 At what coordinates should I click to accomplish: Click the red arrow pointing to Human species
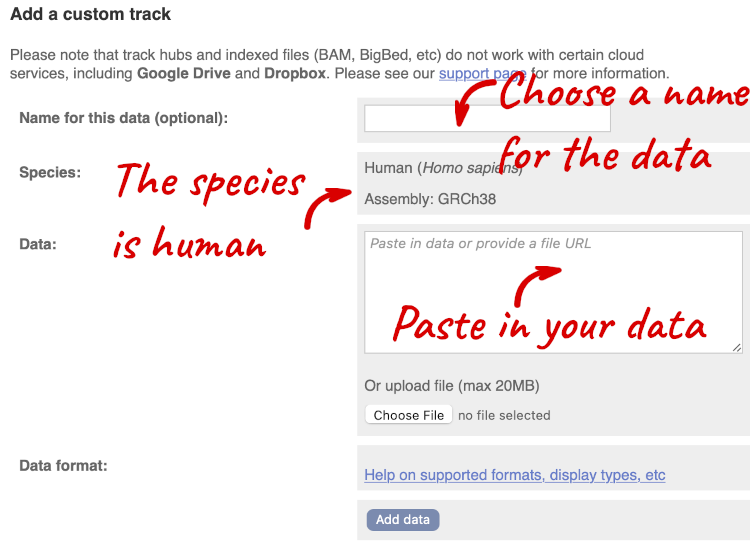[328, 207]
